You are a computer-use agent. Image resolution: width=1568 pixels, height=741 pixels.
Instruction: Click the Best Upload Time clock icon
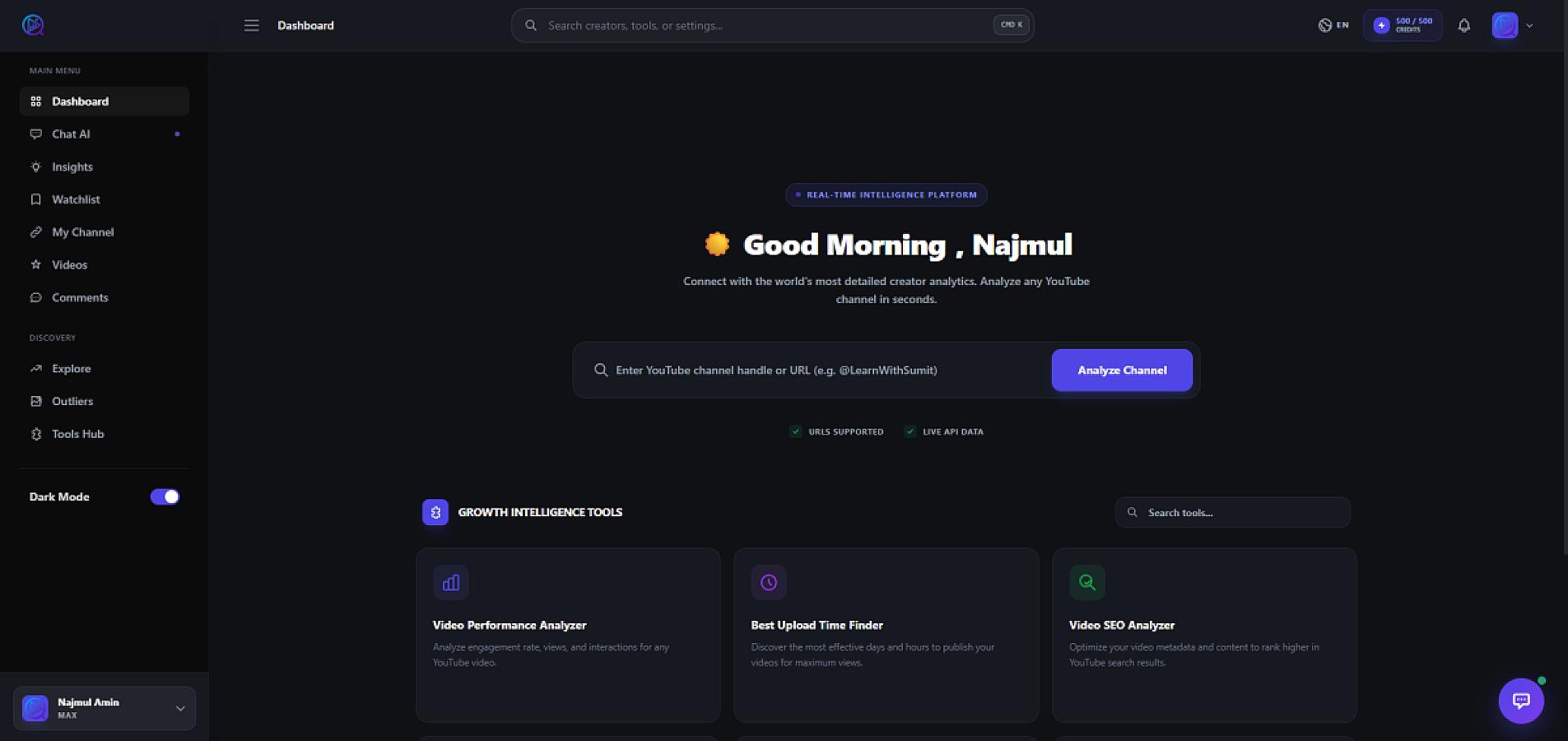point(769,583)
